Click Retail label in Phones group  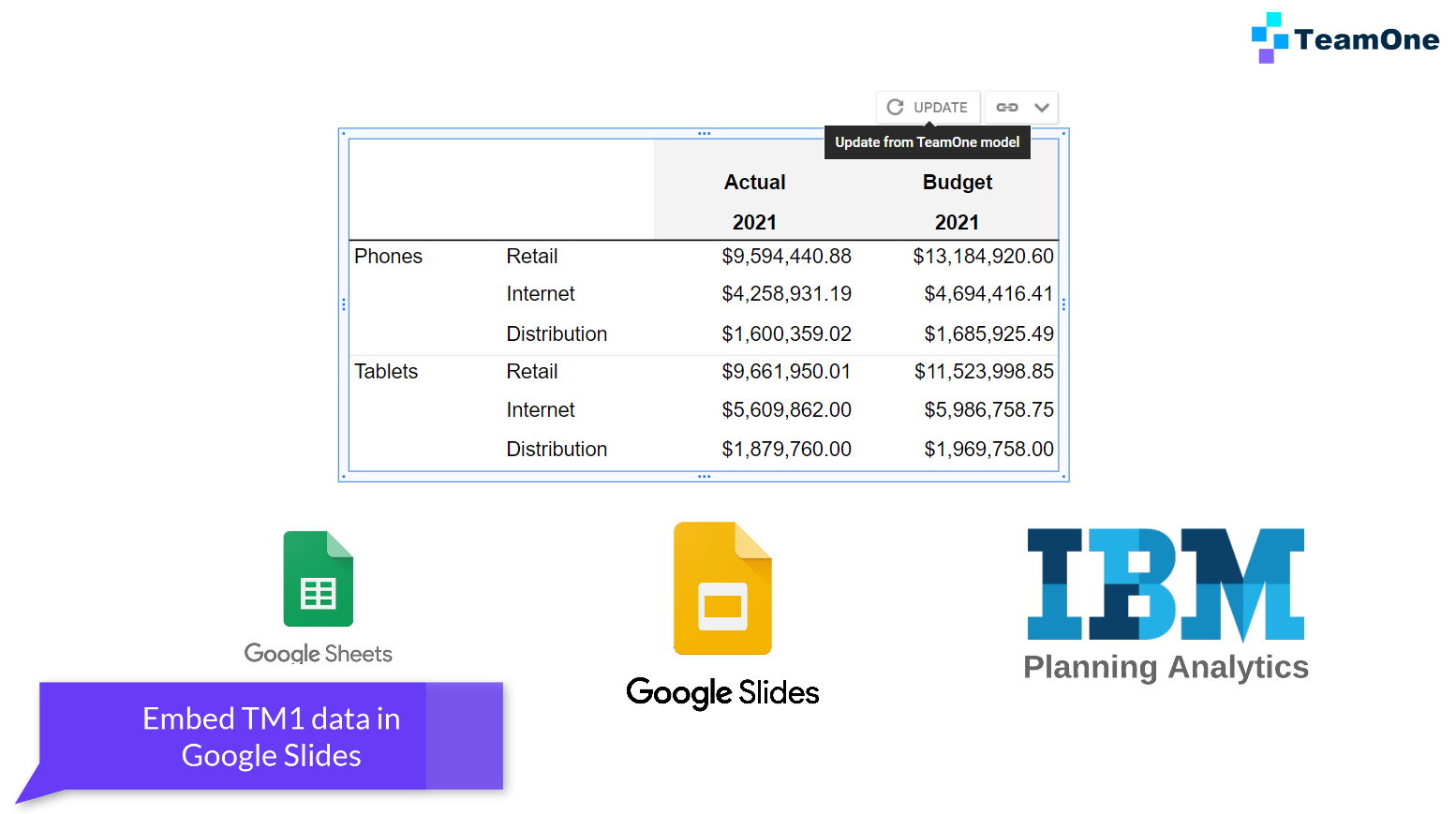pyautogui.click(x=532, y=256)
